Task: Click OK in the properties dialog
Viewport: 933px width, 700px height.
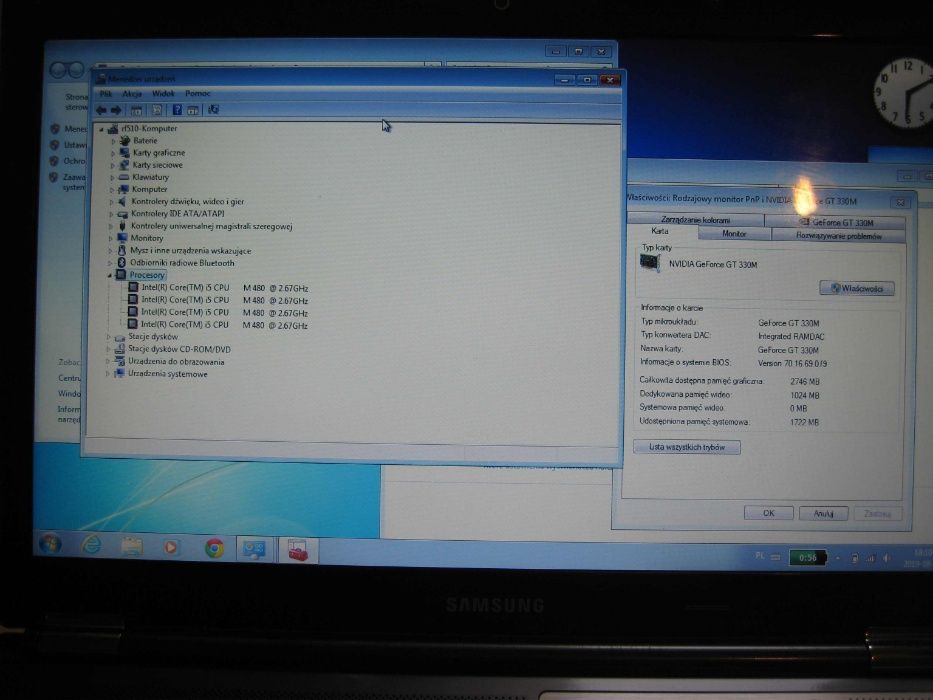Action: tap(768, 512)
